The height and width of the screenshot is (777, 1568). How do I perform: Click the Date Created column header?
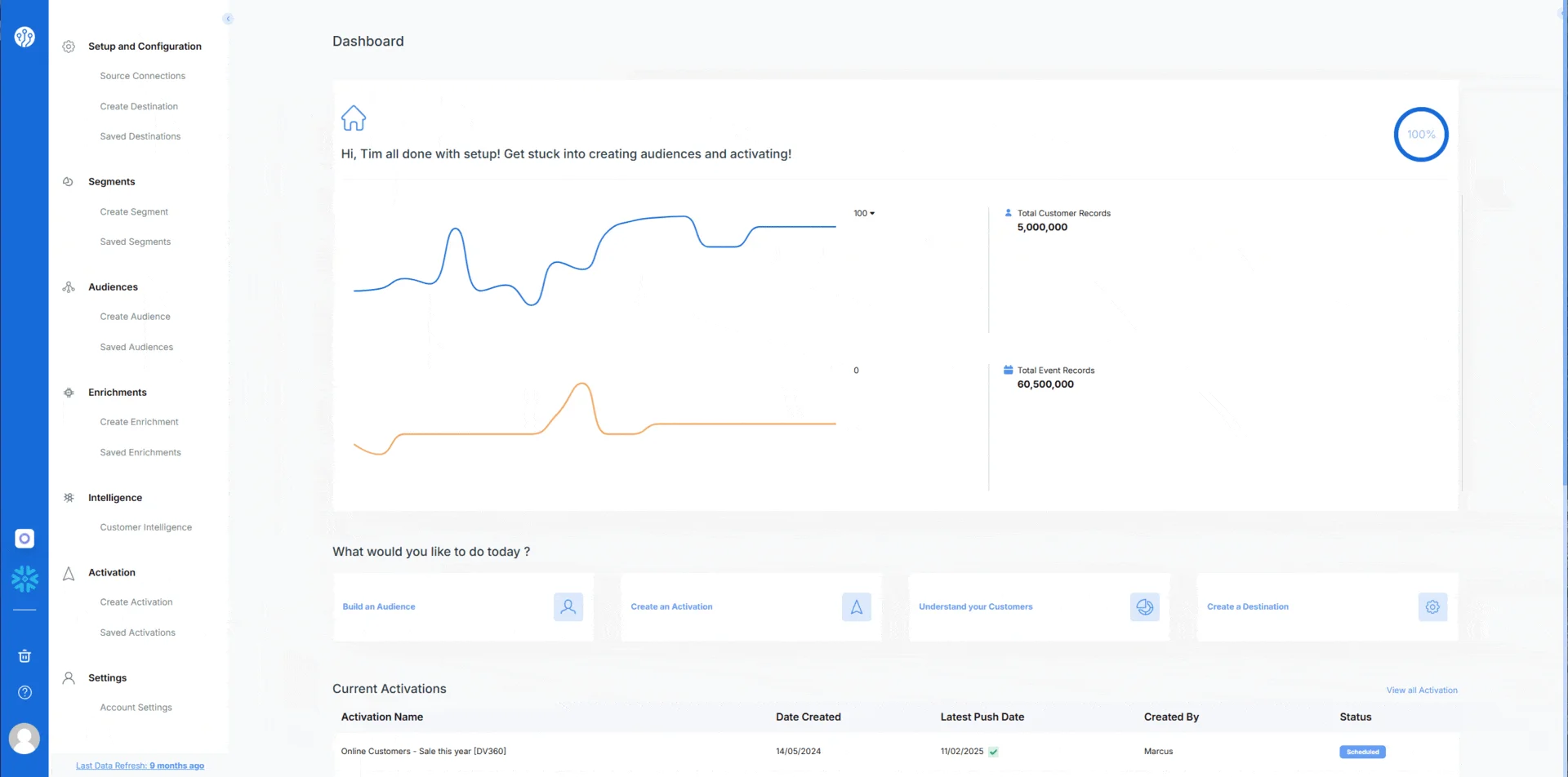[808, 717]
